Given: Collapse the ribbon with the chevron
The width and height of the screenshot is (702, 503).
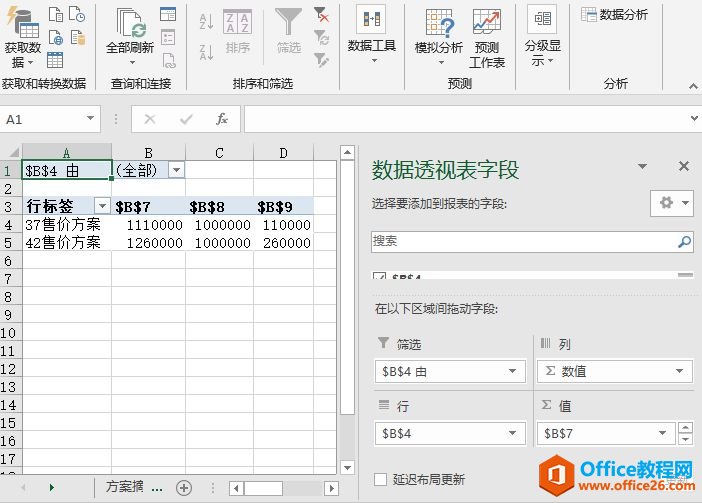Looking at the screenshot, I should [693, 86].
